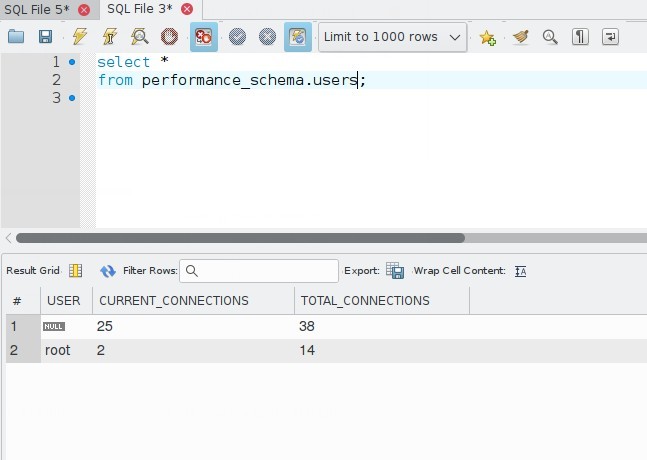Stop query execution hand icon
Screen dimensions: 647x460
pyautogui.click(x=169, y=37)
